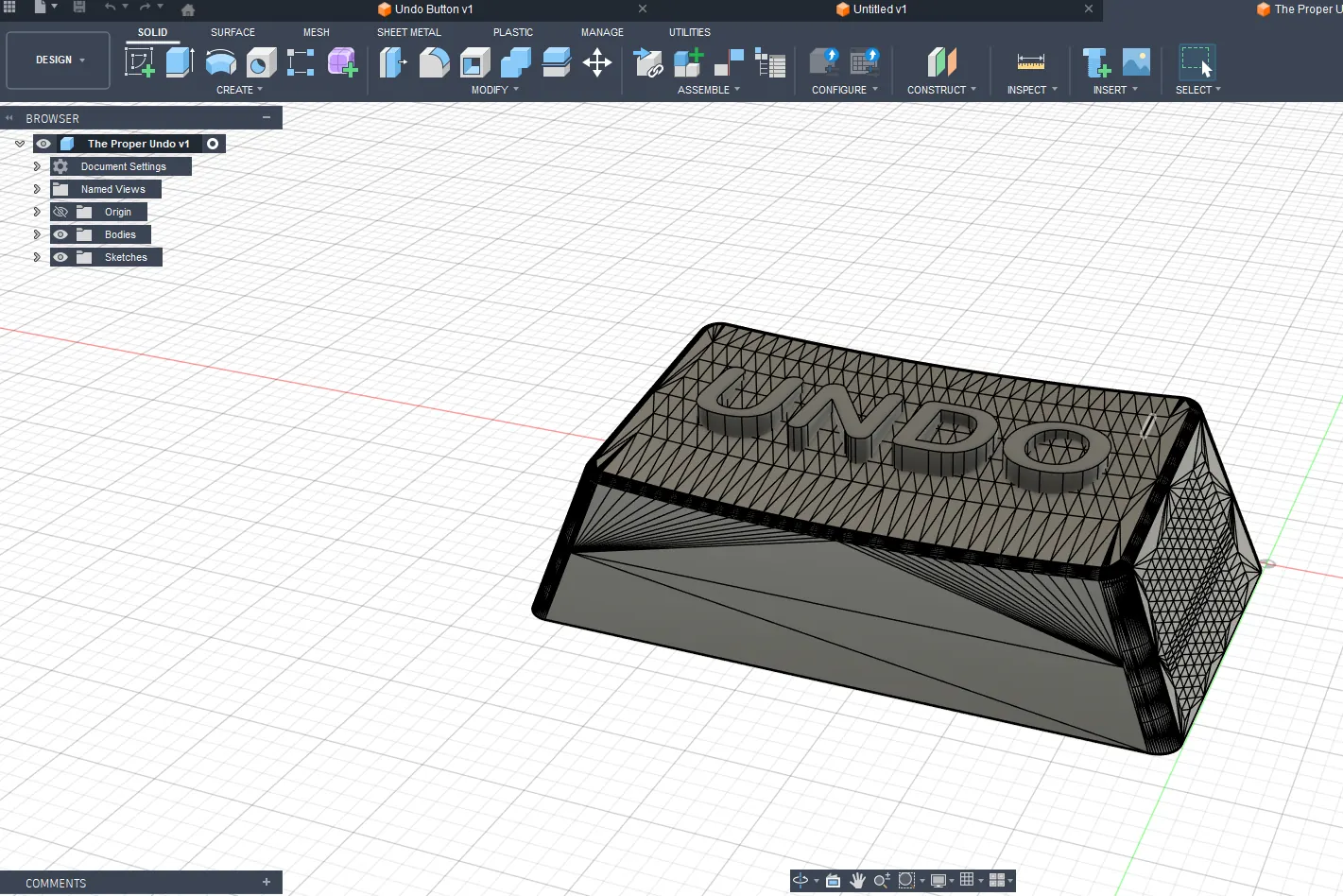Click the Undo arrow in title bar
1343x896 pixels.
[x=111, y=8]
